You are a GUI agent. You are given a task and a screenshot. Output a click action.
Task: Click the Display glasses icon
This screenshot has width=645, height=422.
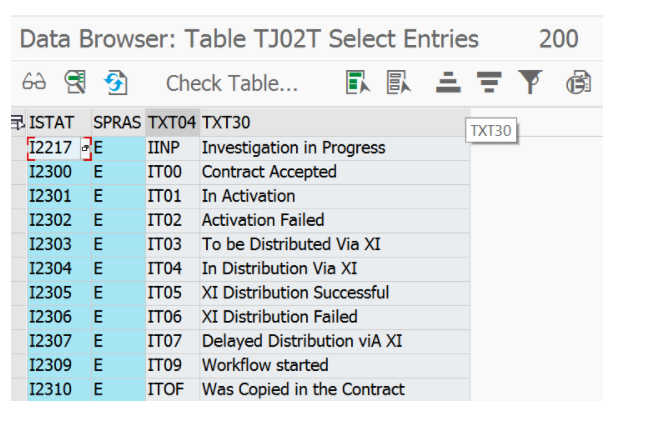[34, 81]
